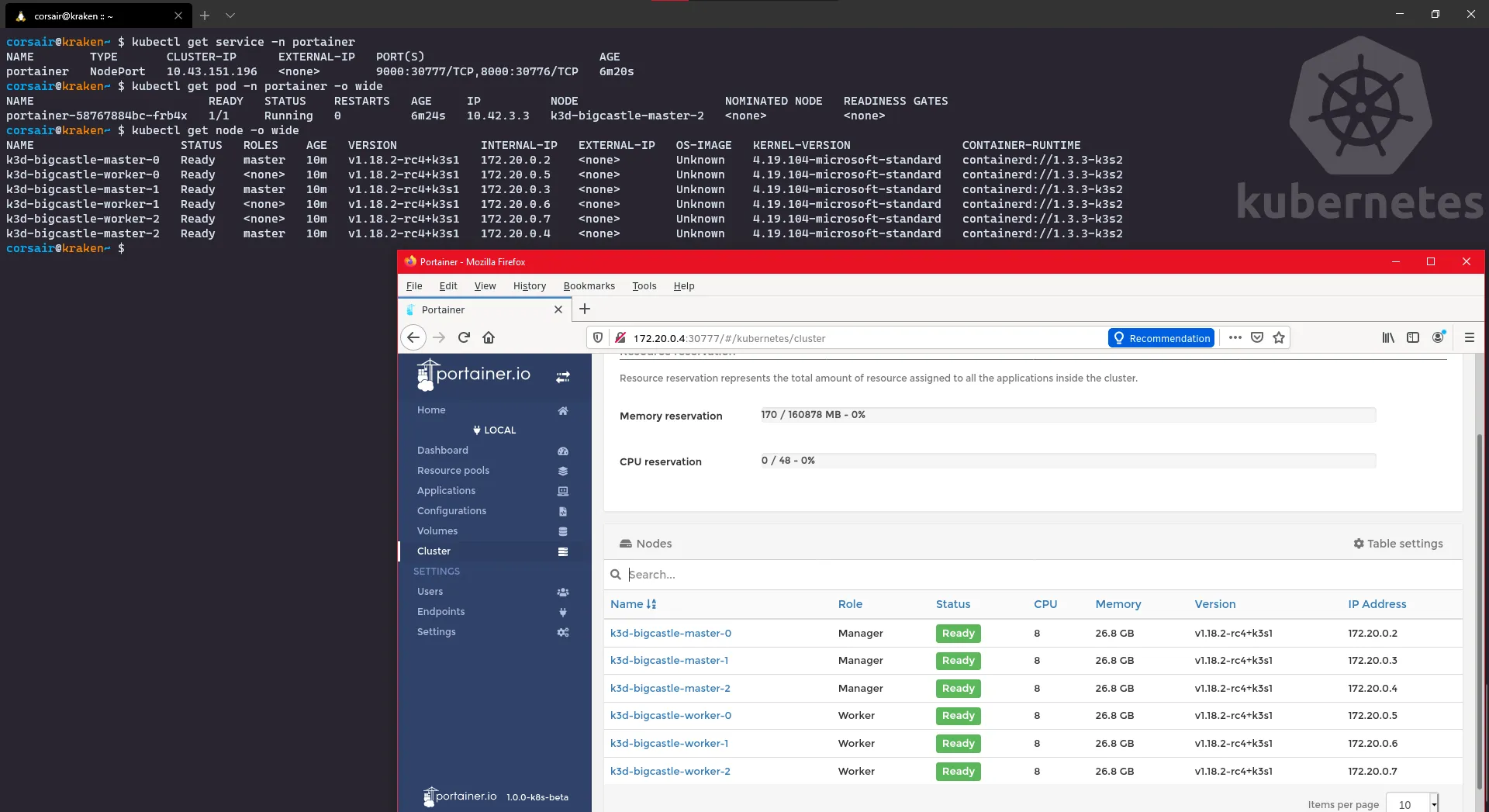Open the terminal new tab dropdown chevron
This screenshot has width=1489, height=812.
pyautogui.click(x=230, y=16)
